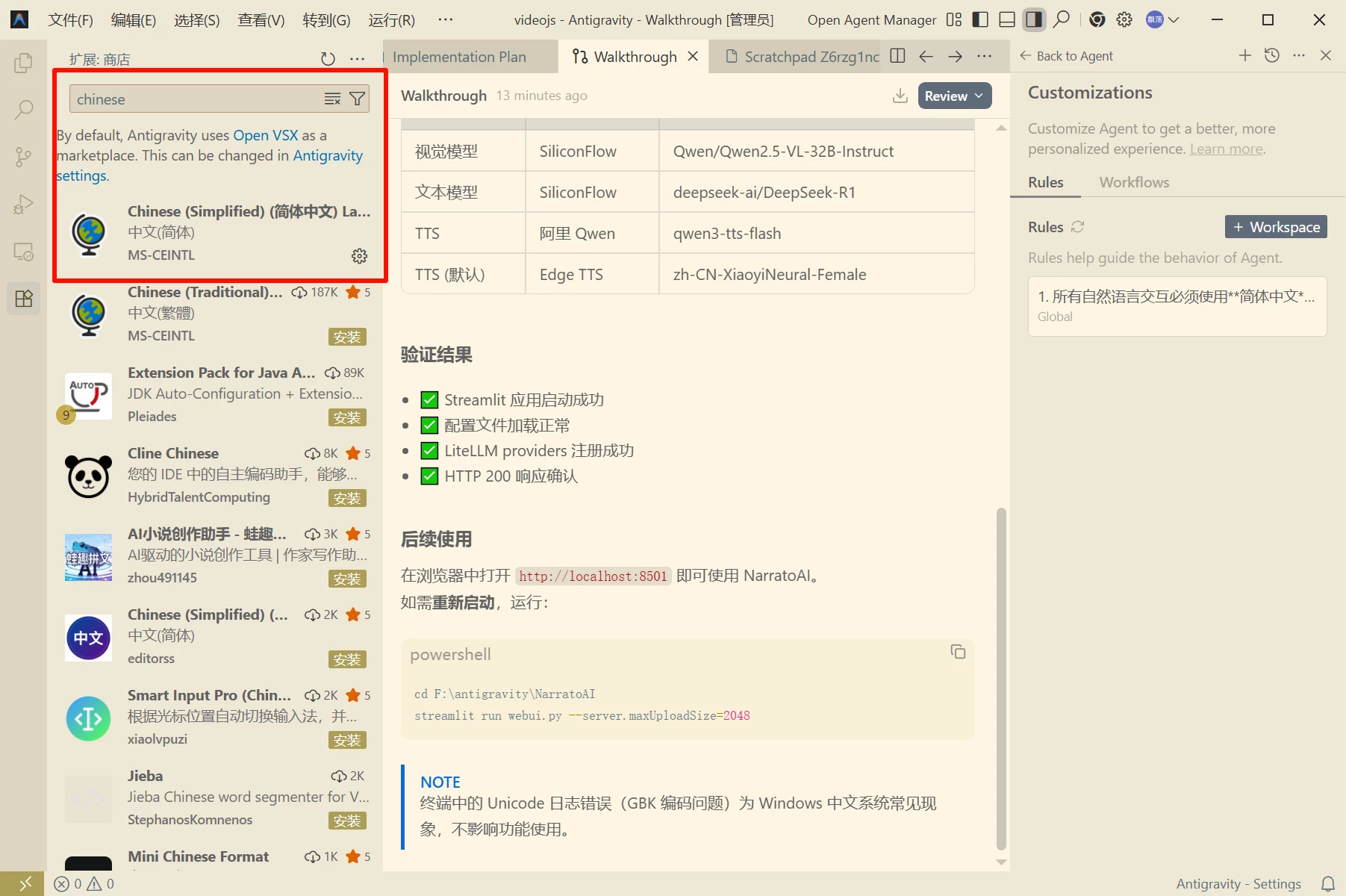This screenshot has height=896, width=1346.
Task: Toggle the bottom panel layout icon
Action: click(x=1007, y=19)
